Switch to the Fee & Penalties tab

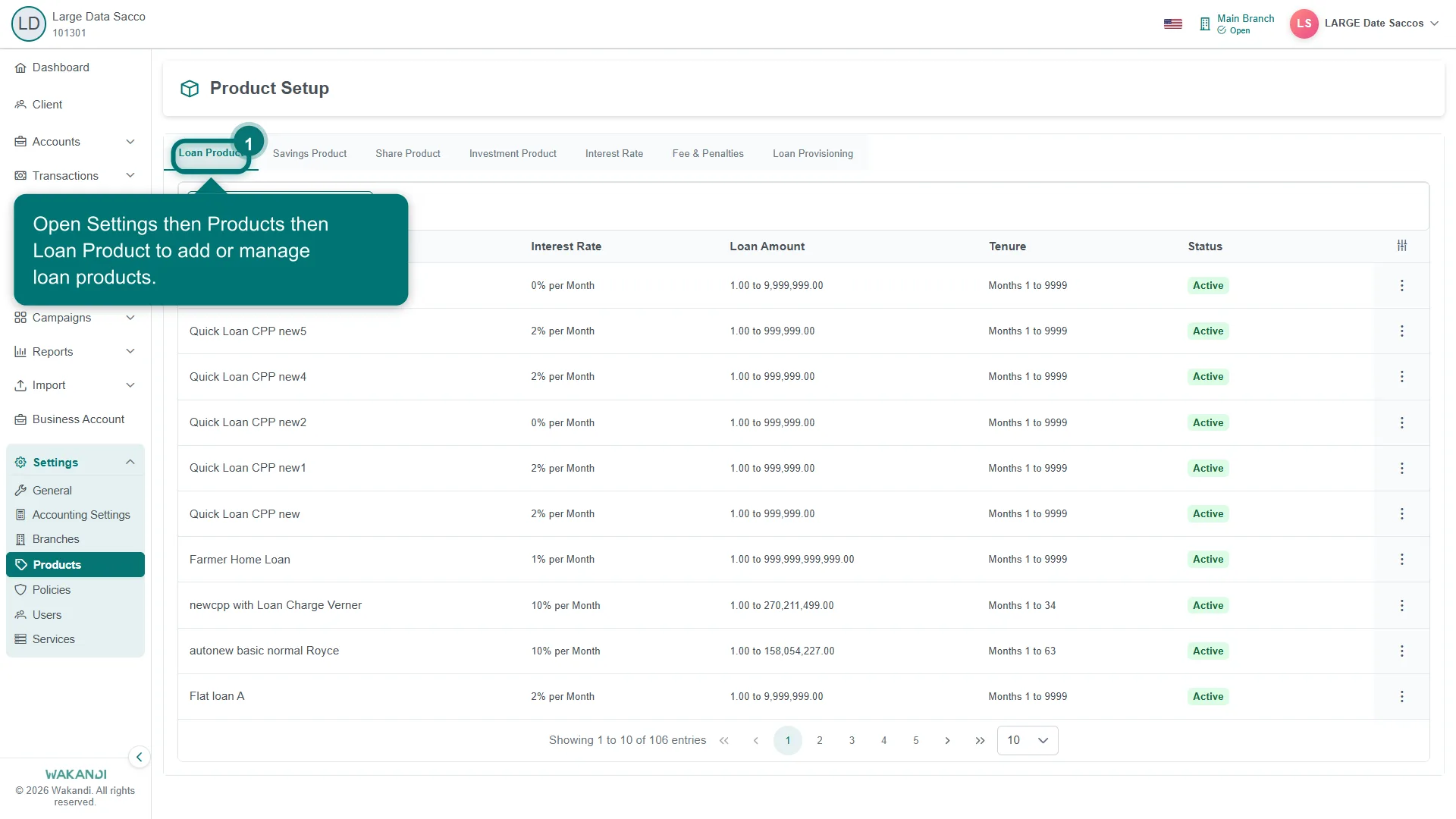tap(708, 153)
